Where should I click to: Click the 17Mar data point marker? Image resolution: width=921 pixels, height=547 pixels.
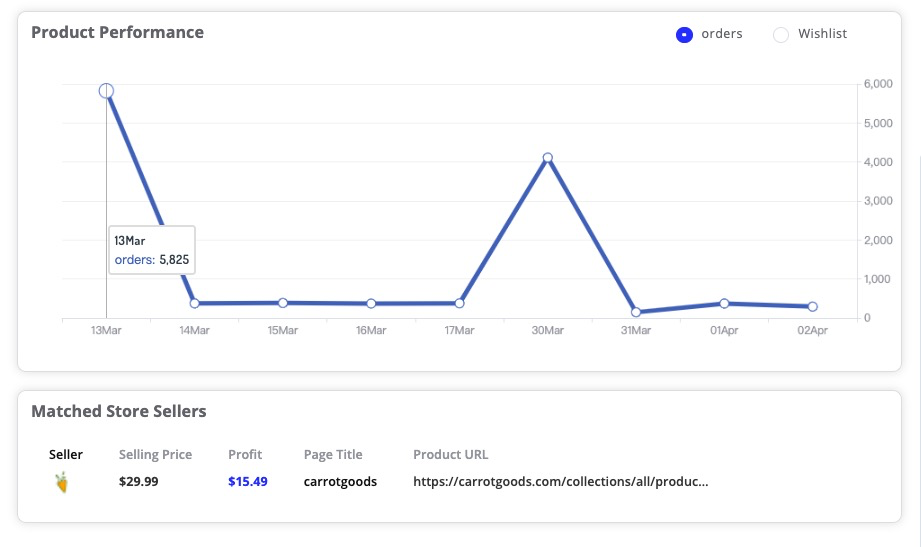tap(459, 303)
